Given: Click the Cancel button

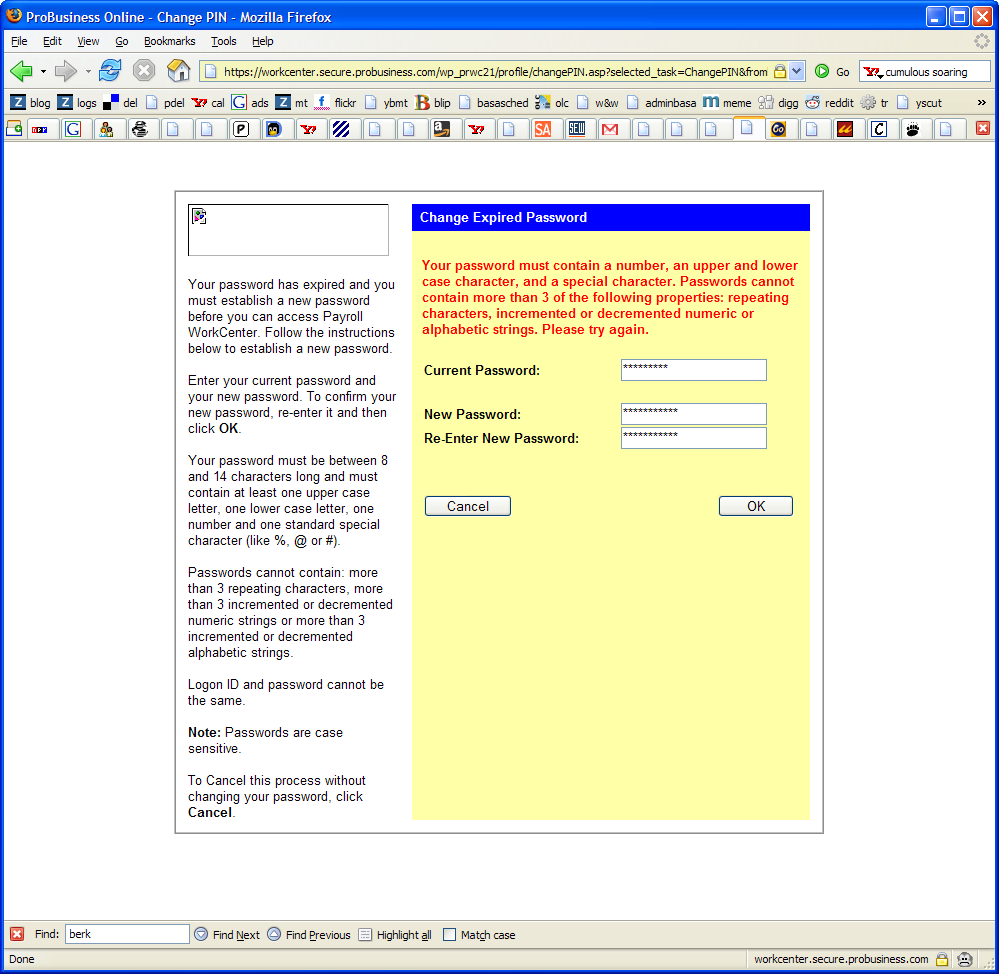Looking at the screenshot, I should pyautogui.click(x=467, y=506).
